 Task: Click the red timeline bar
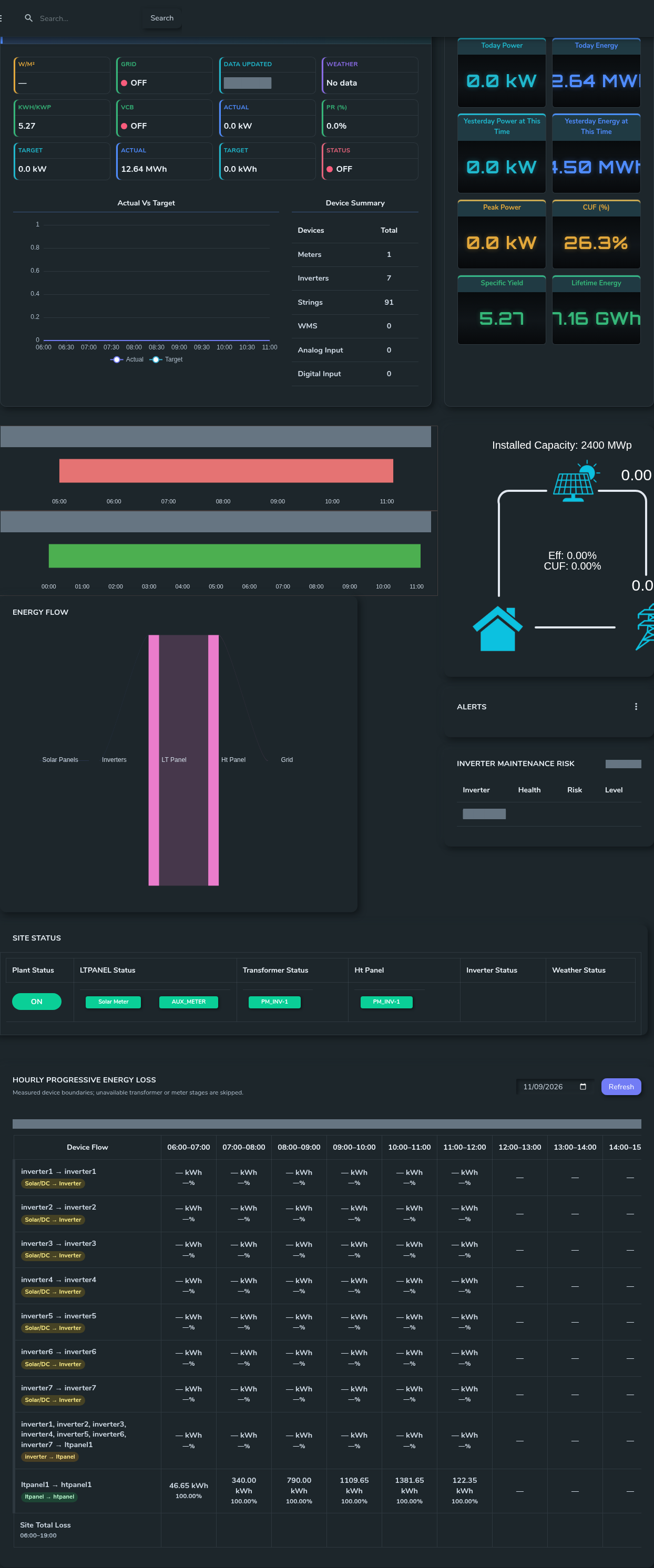(x=226, y=470)
